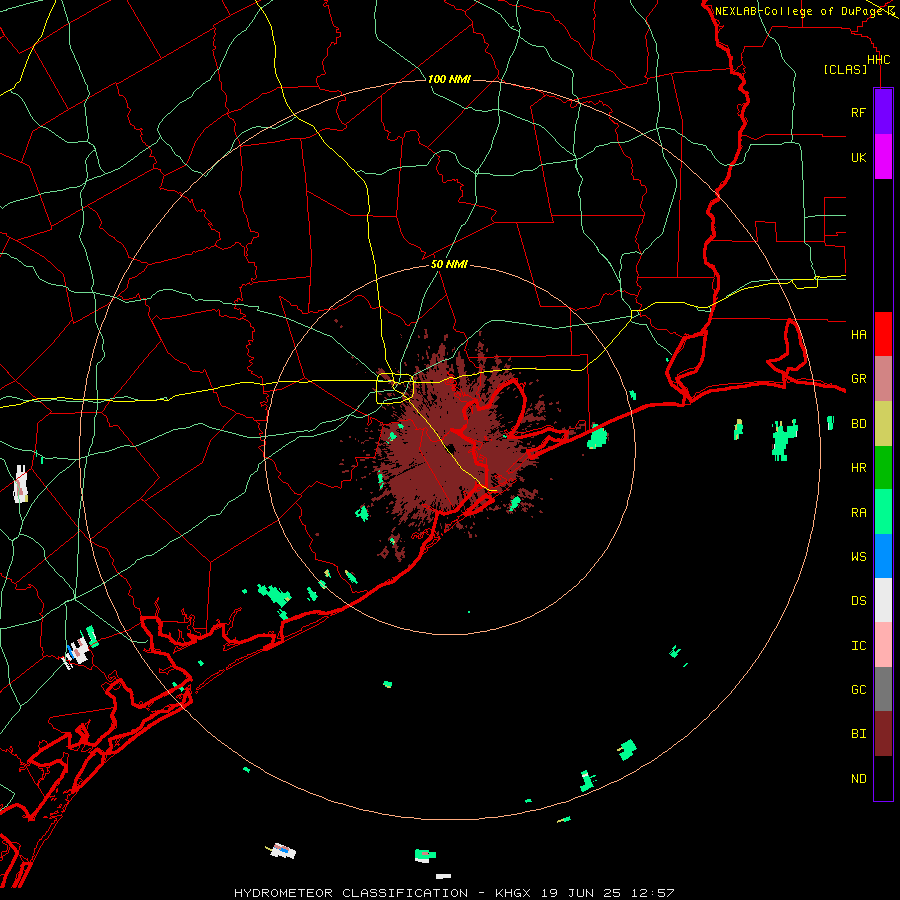Click the DS white legend swatch
900x900 pixels.
(883, 600)
